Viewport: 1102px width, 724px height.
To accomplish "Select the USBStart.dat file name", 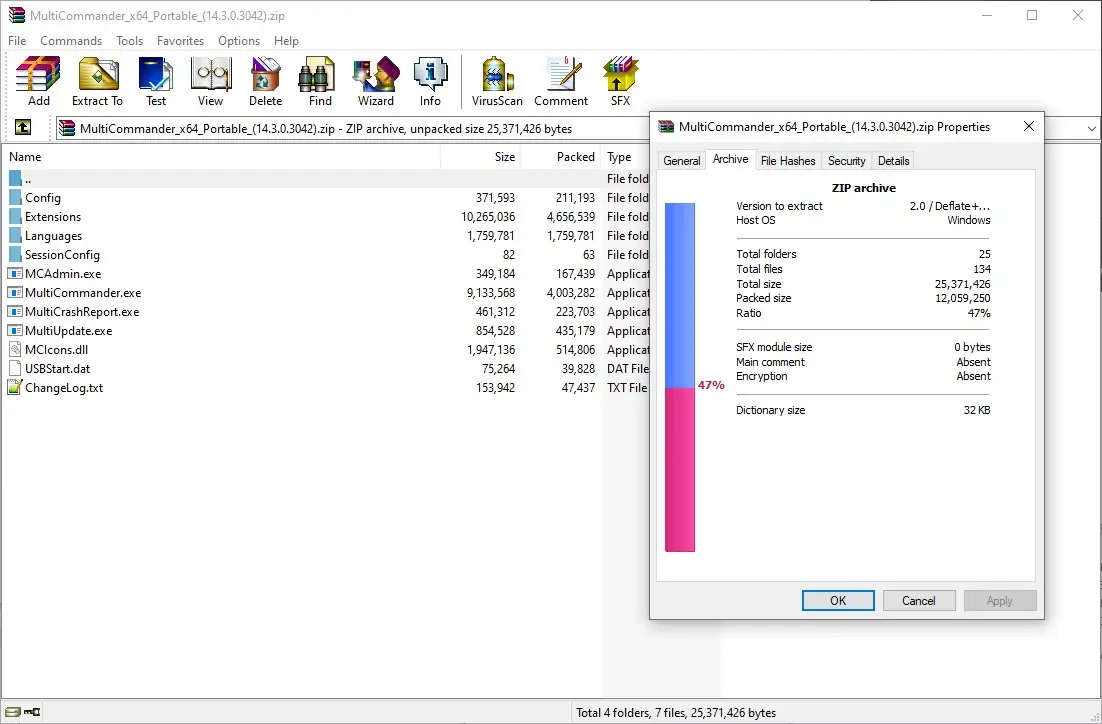I will (x=58, y=368).
